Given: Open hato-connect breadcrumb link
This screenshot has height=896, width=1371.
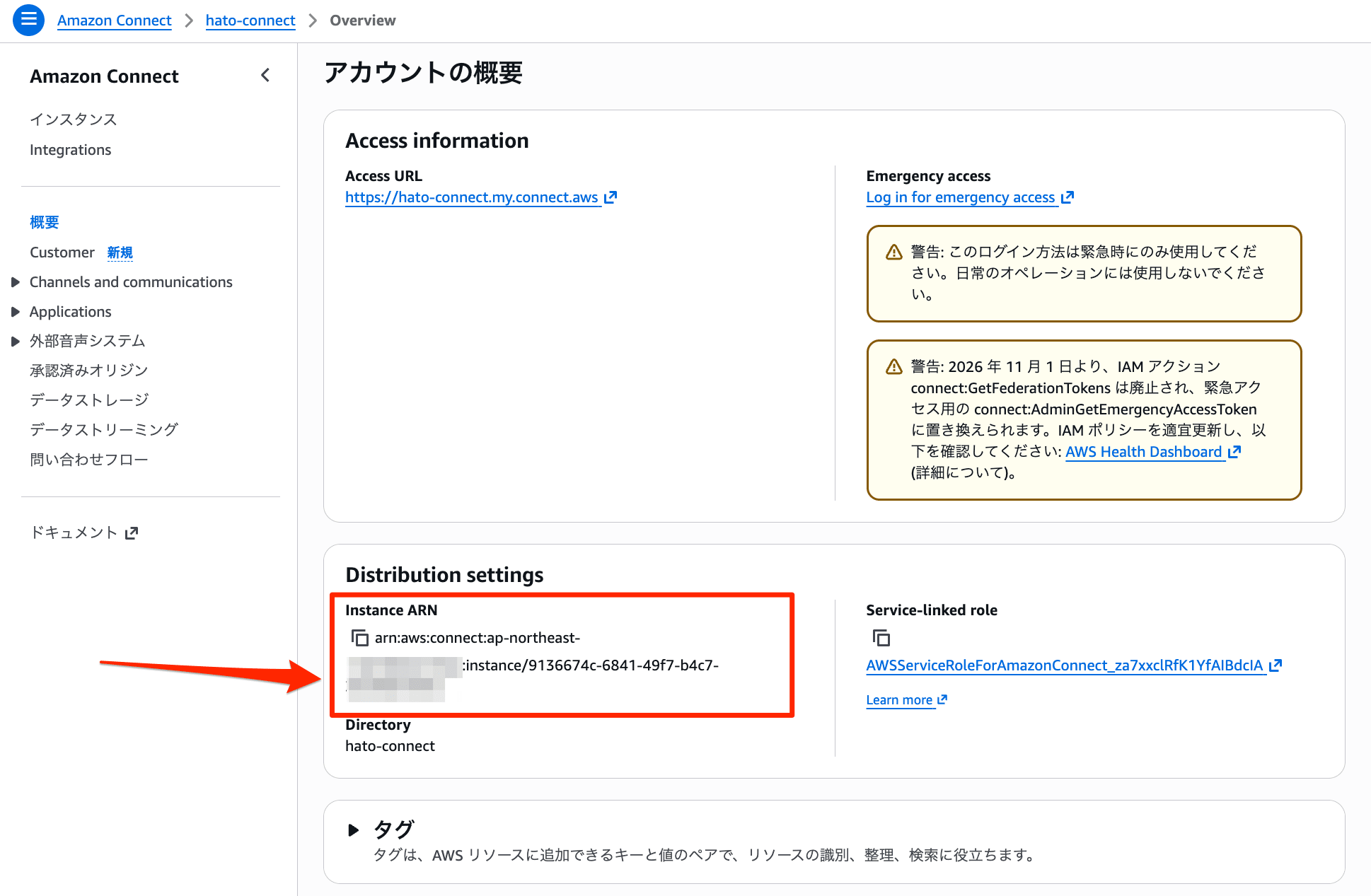Looking at the screenshot, I should tap(250, 21).
